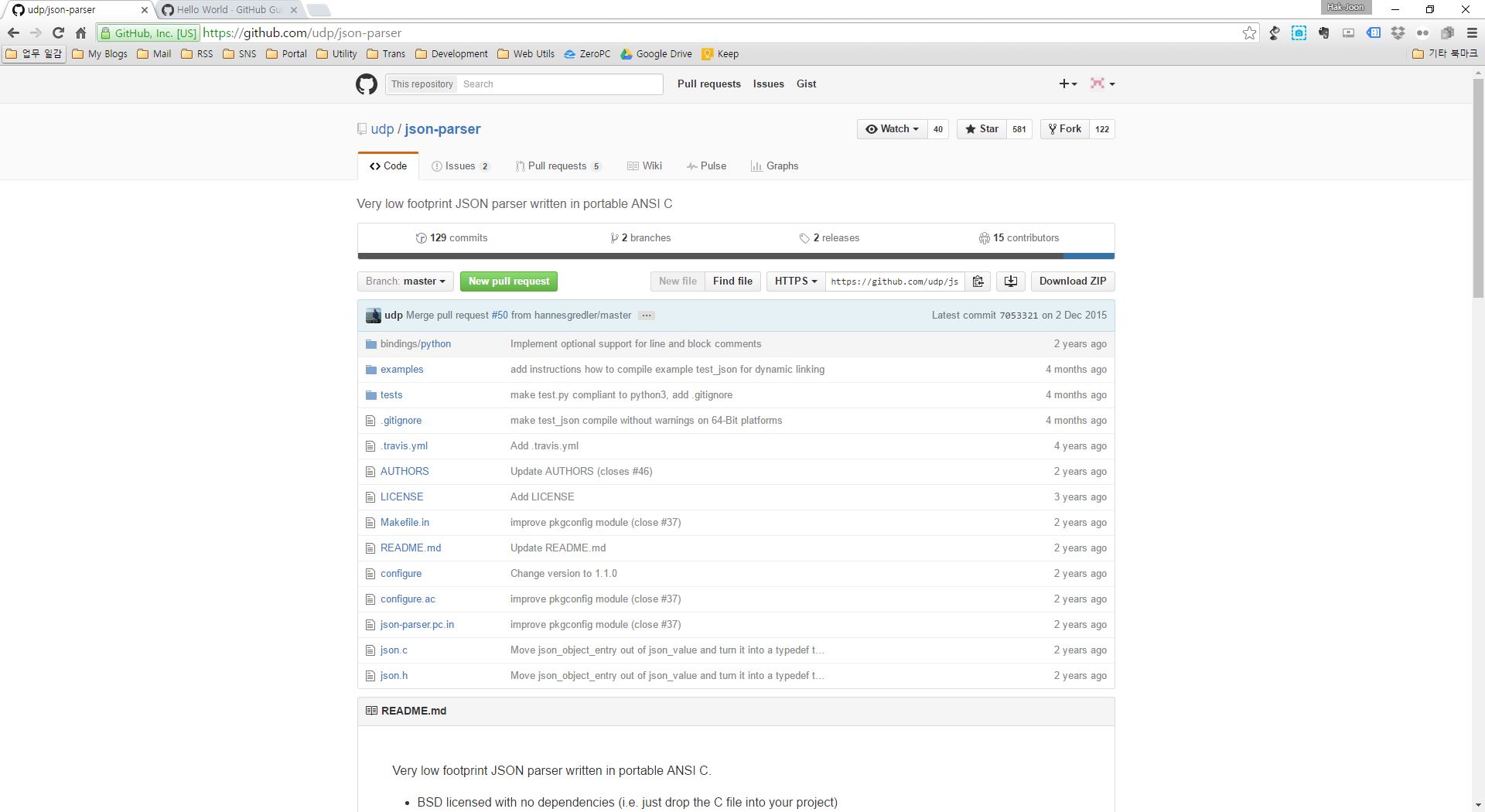The height and width of the screenshot is (812, 1485).
Task: Click commit hash 7053321
Action: [1019, 316]
